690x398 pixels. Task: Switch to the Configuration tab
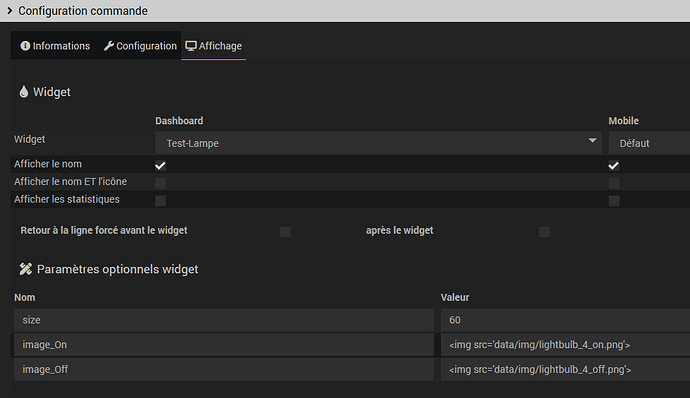click(140, 46)
